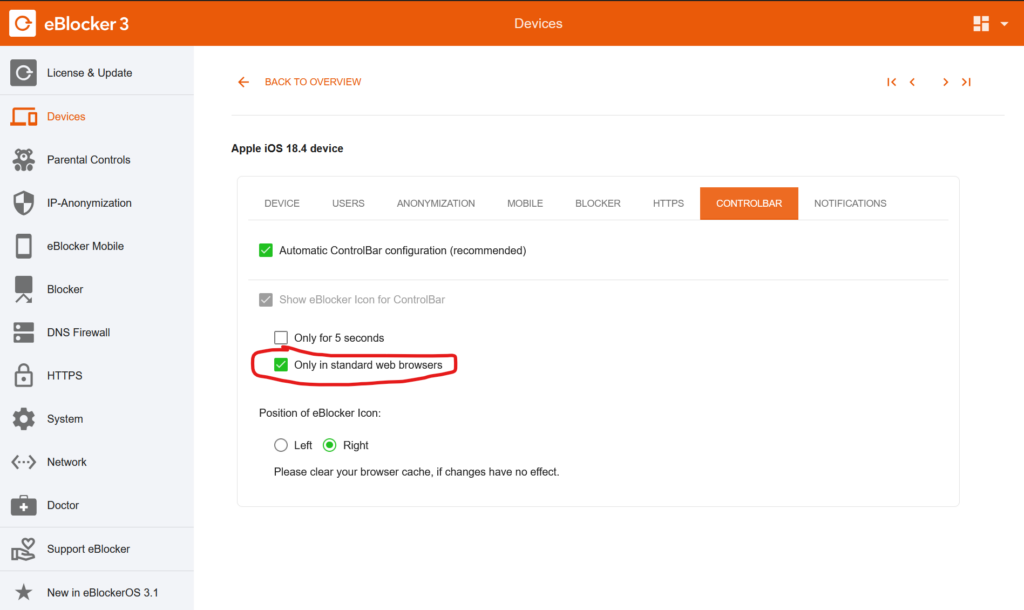Screen dimensions: 1024x610
Task: Open the ANONYMIZATION tab
Action: pyautogui.click(x=436, y=203)
